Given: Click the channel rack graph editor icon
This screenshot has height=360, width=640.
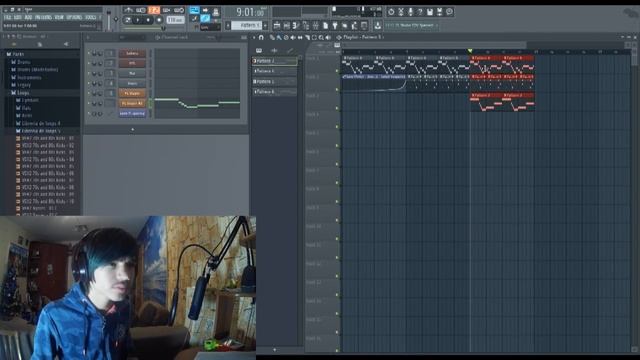Looking at the screenshot, I should 244,38.
